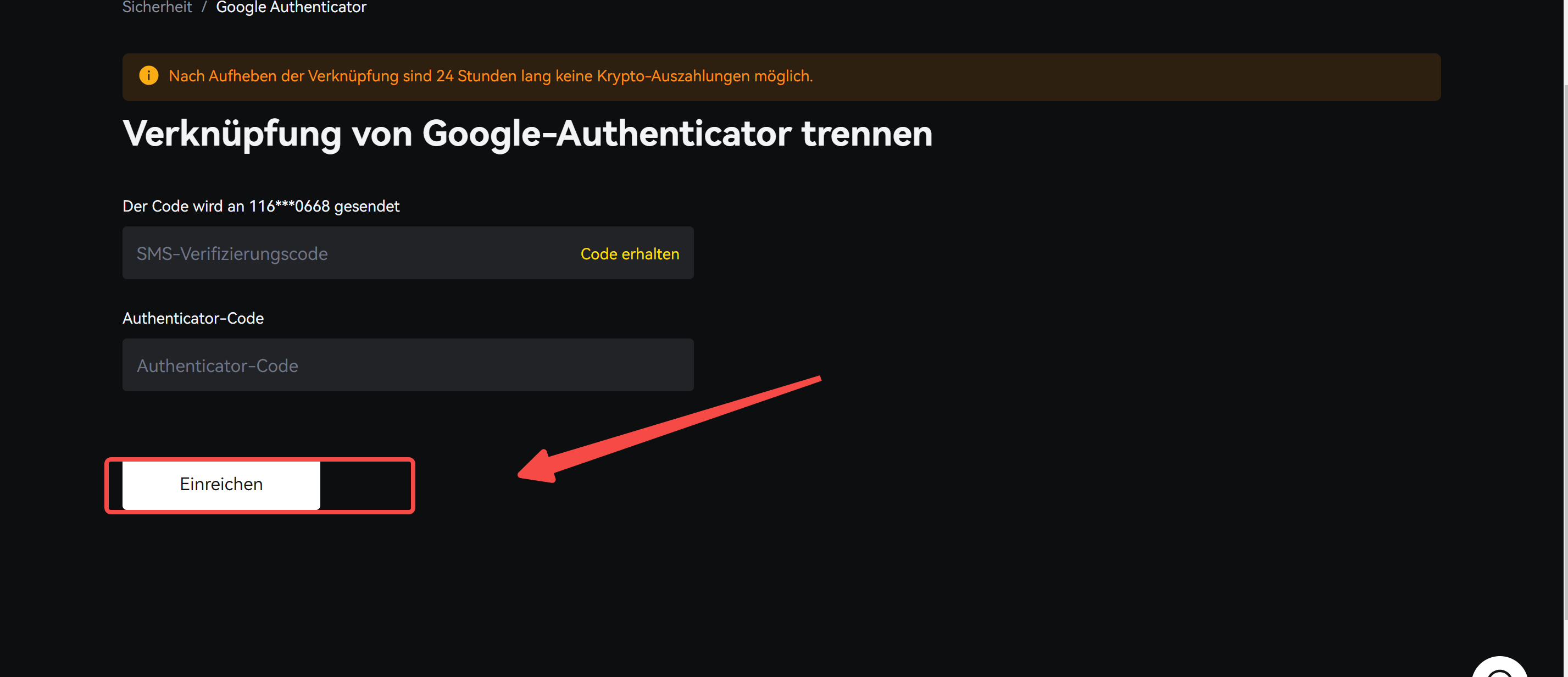The height and width of the screenshot is (677, 1568).
Task: Submit the form with Einreichen
Action: point(221,485)
